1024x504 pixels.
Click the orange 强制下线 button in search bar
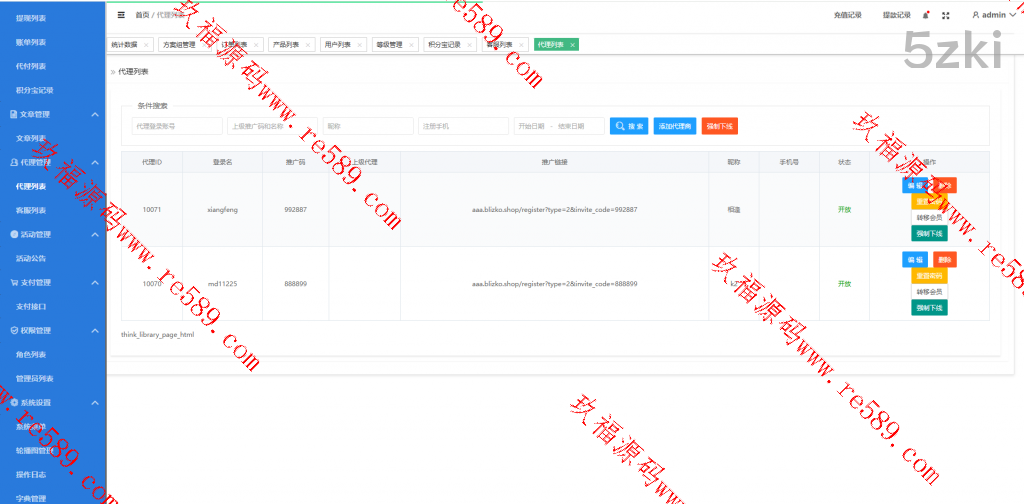(719, 126)
